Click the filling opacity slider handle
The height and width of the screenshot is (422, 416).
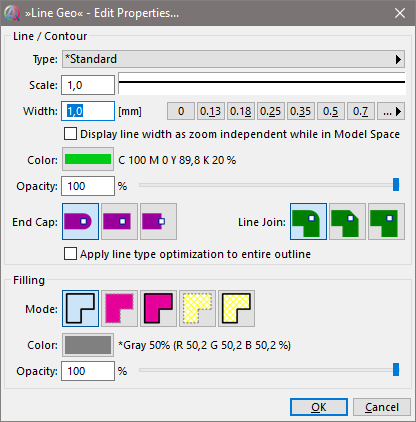pyautogui.click(x=396, y=370)
